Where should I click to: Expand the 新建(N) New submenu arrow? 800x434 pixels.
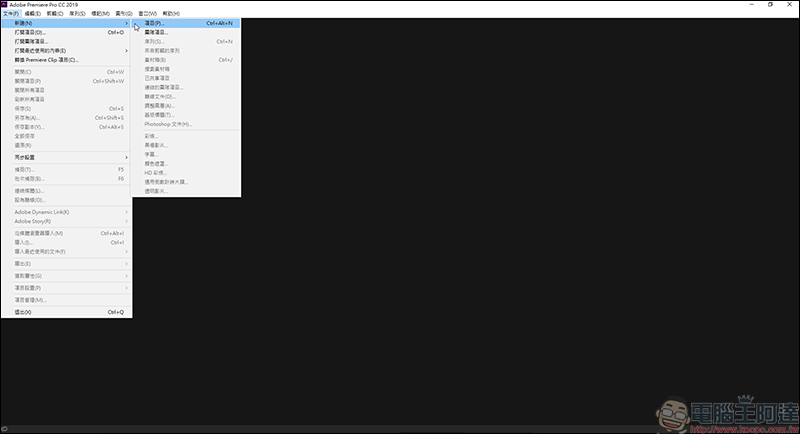(126, 23)
